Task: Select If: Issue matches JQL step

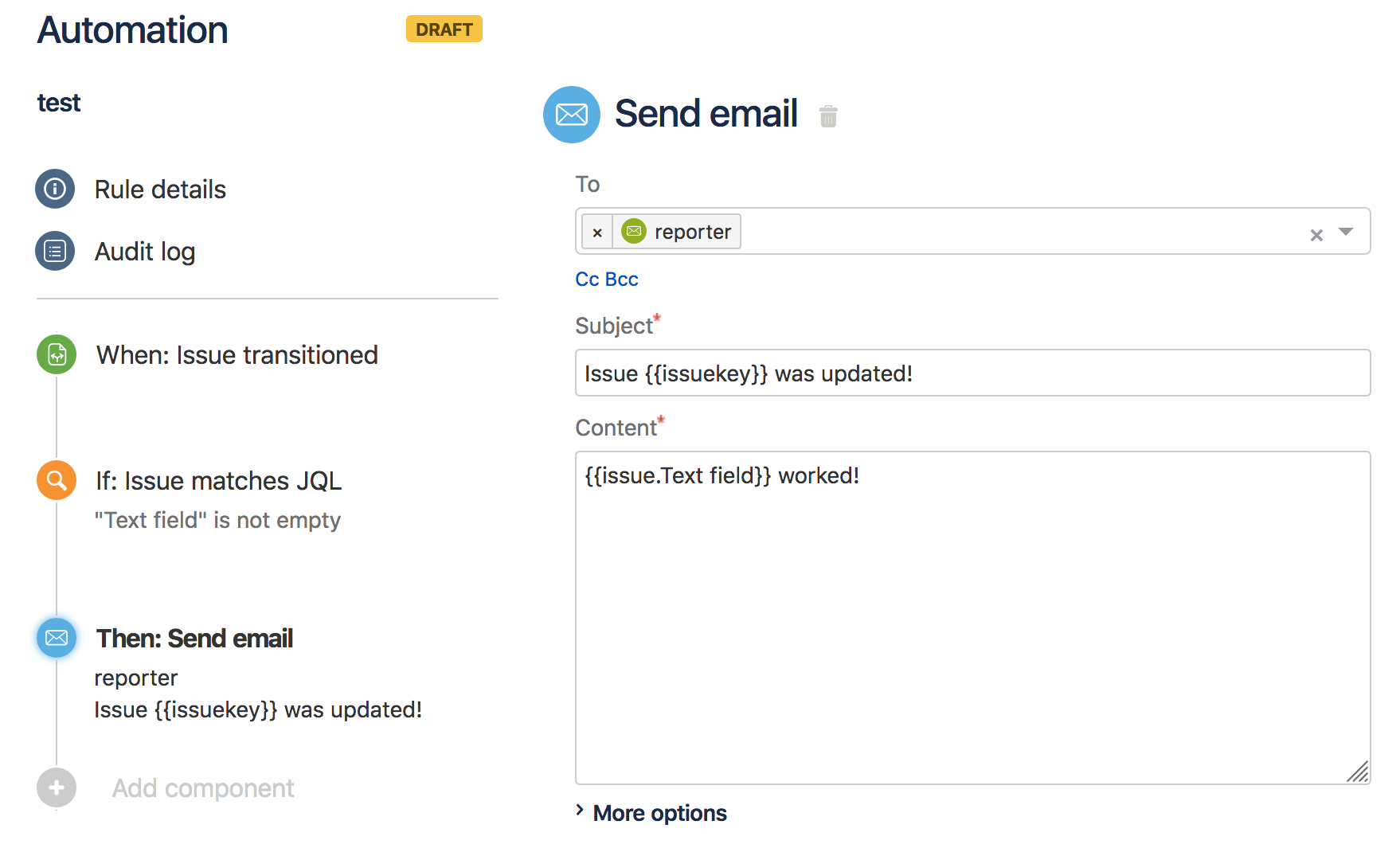Action: [x=219, y=481]
